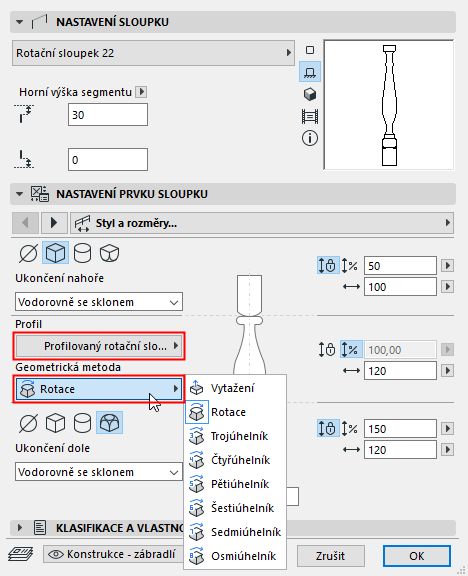The width and height of the screenshot is (468, 576).
Task: Select box top end shape icon
Action: tap(55, 253)
